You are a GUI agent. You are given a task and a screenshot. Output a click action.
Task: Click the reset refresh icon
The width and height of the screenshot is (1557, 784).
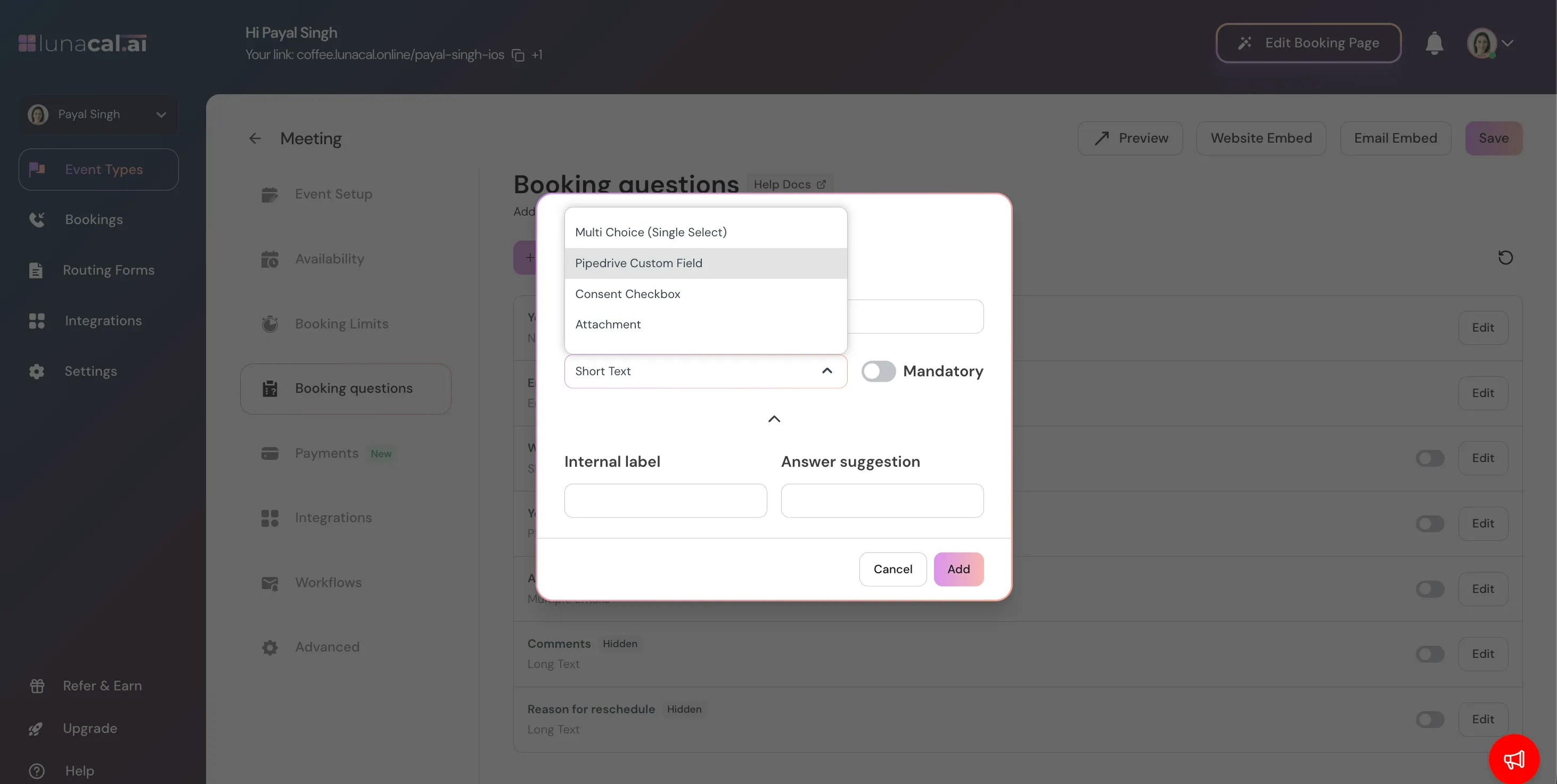pyautogui.click(x=1505, y=258)
